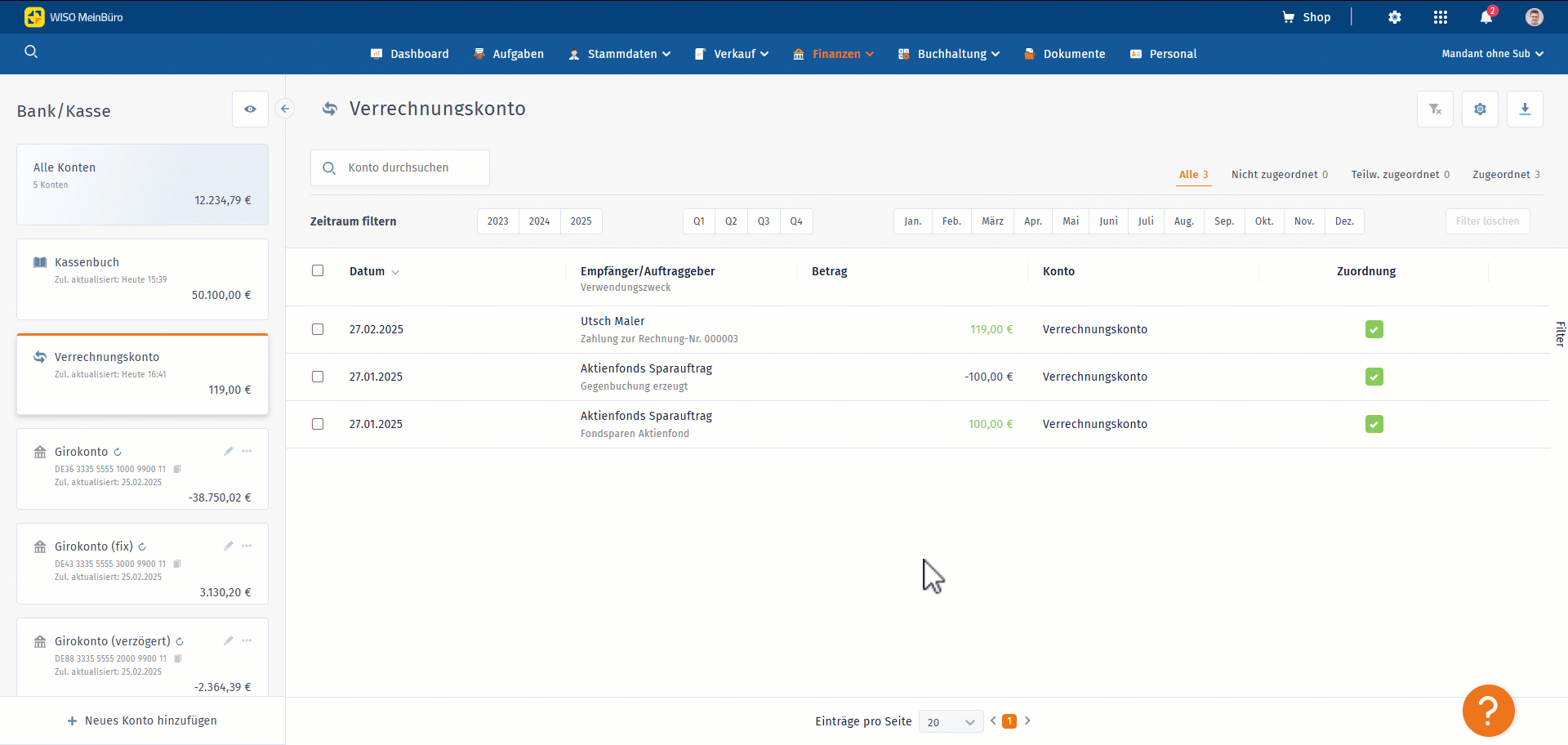Edit the Girokonto account pencil icon
The image size is (1568, 745).
pyautogui.click(x=228, y=451)
